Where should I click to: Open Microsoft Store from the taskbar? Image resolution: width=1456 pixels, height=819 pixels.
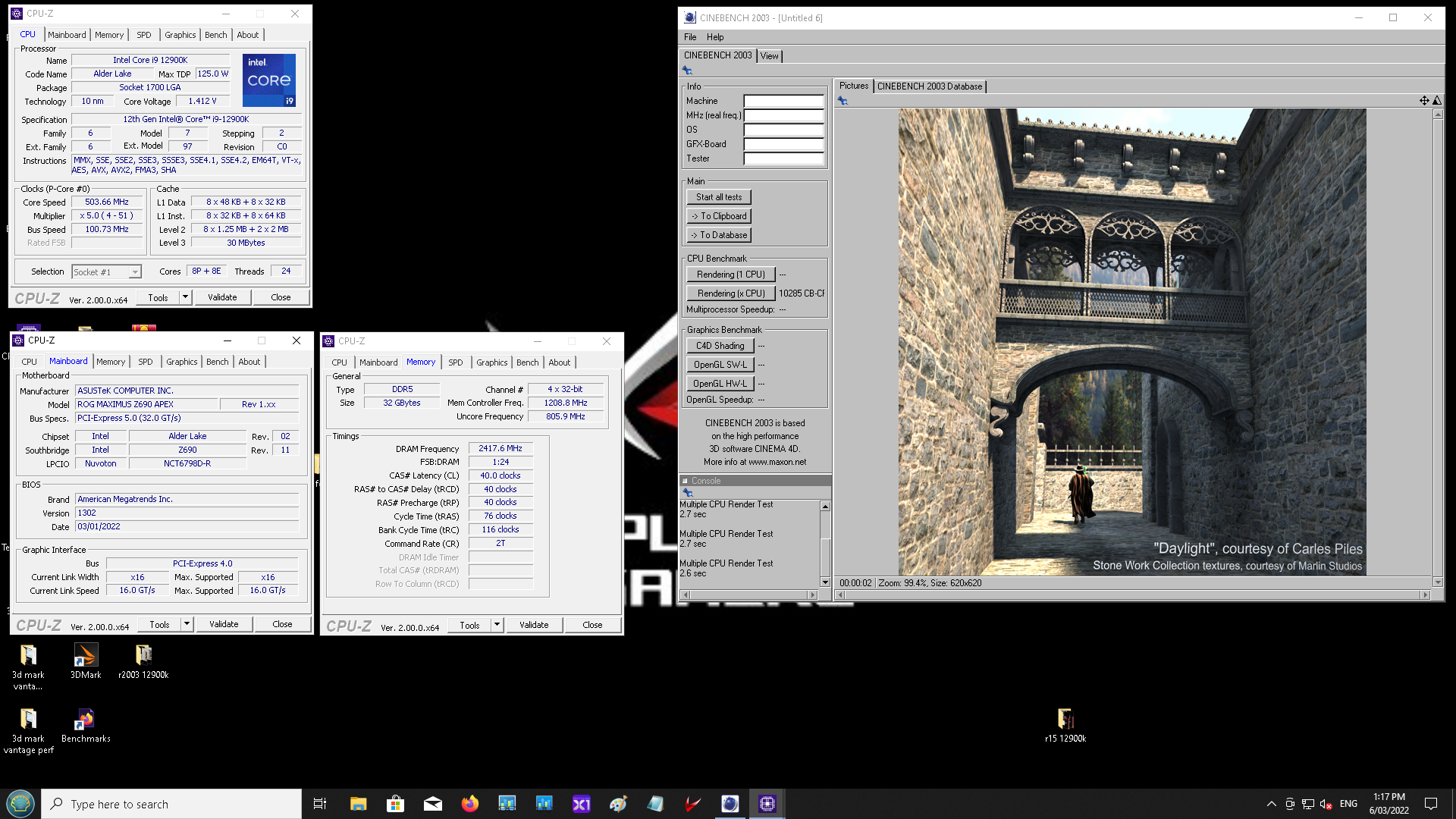(x=396, y=804)
